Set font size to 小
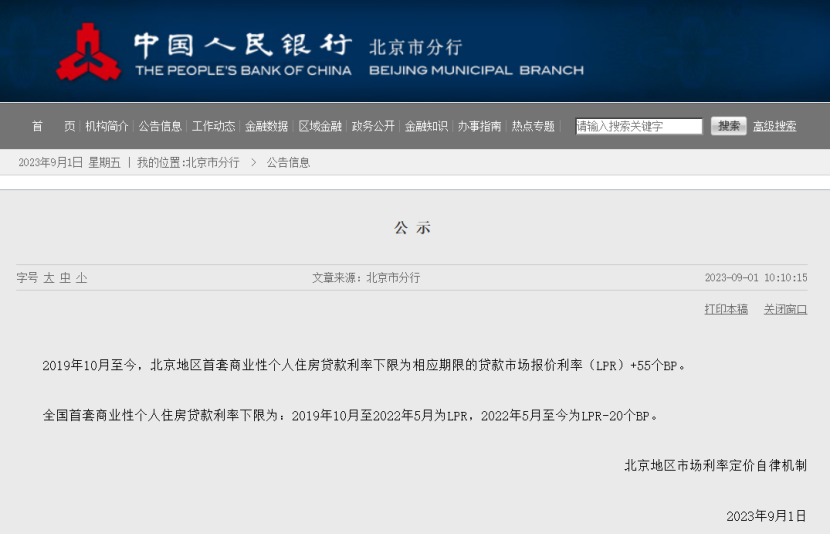The image size is (830, 534). (82, 278)
